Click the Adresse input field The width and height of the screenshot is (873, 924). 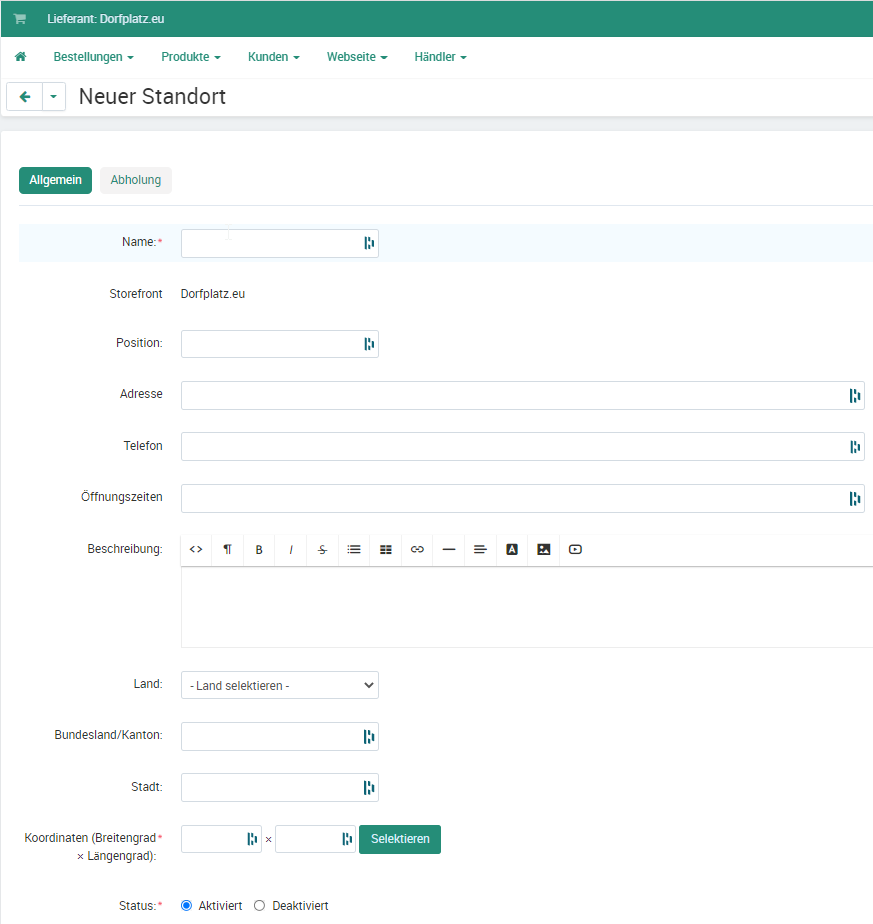[523, 395]
